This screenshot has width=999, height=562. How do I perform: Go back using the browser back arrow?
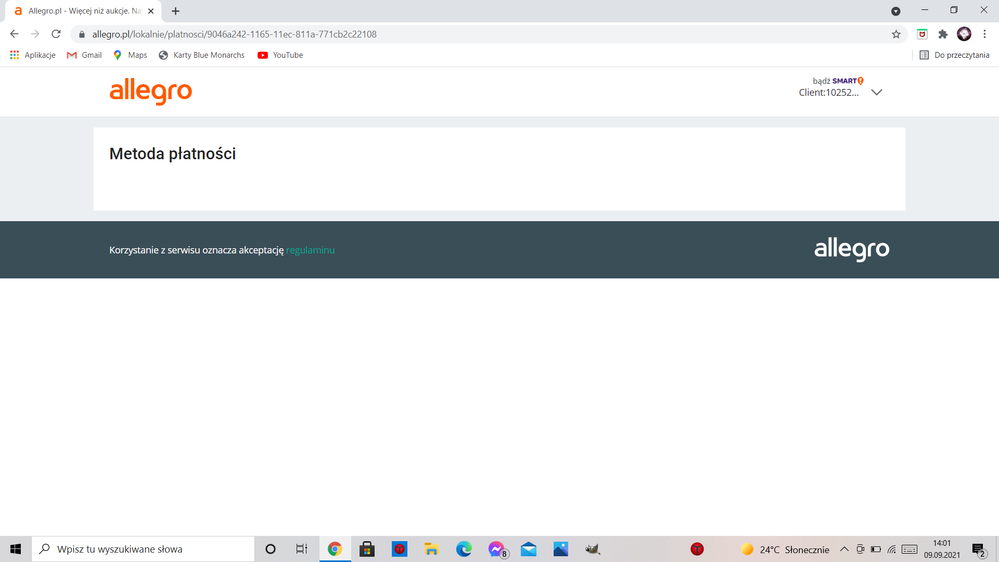pyautogui.click(x=14, y=34)
